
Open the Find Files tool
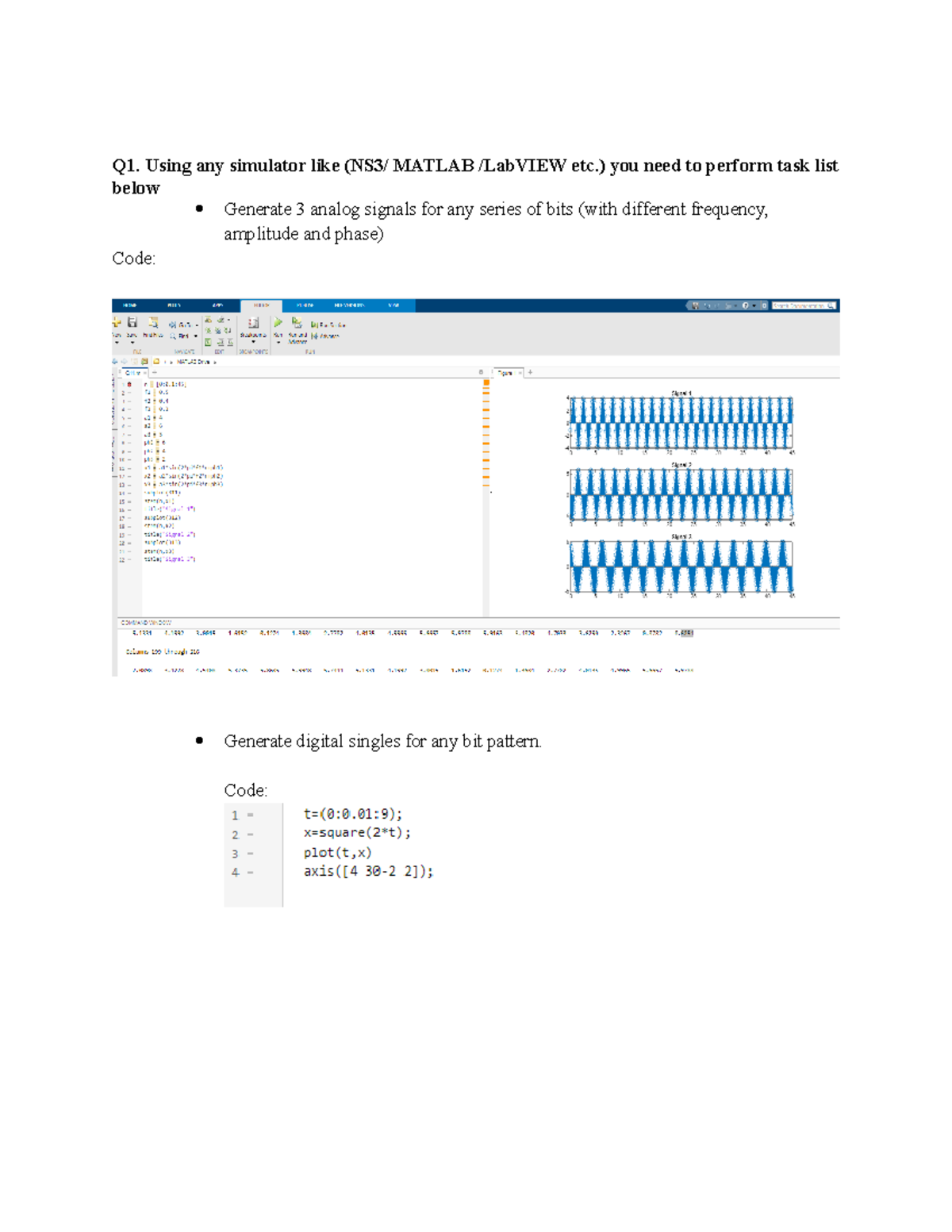point(154,321)
